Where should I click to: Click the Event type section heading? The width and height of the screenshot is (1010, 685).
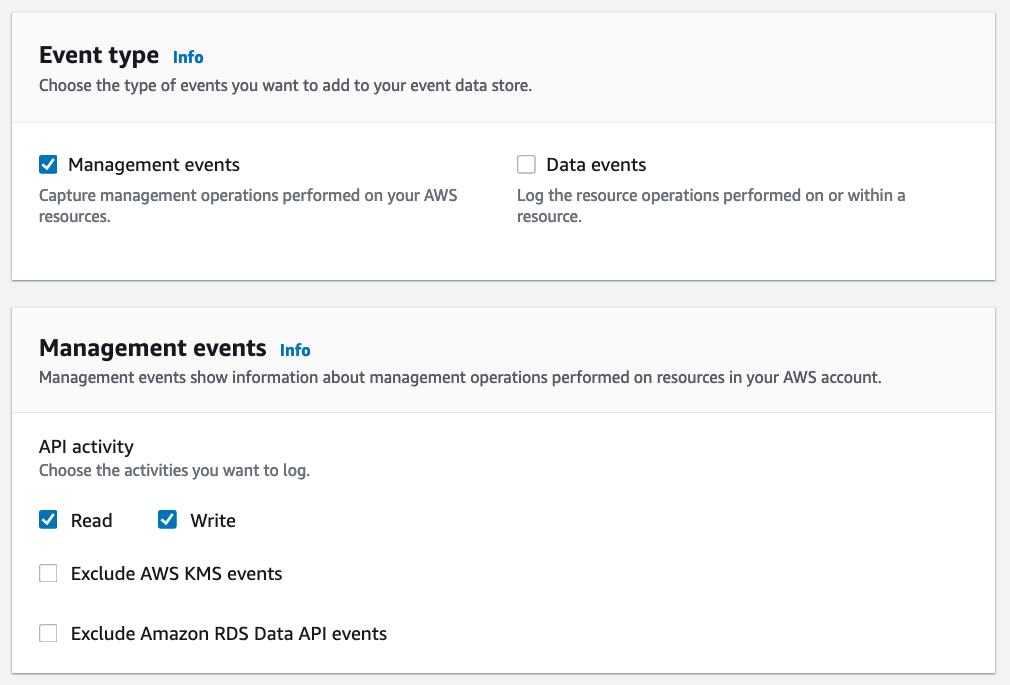(x=99, y=56)
